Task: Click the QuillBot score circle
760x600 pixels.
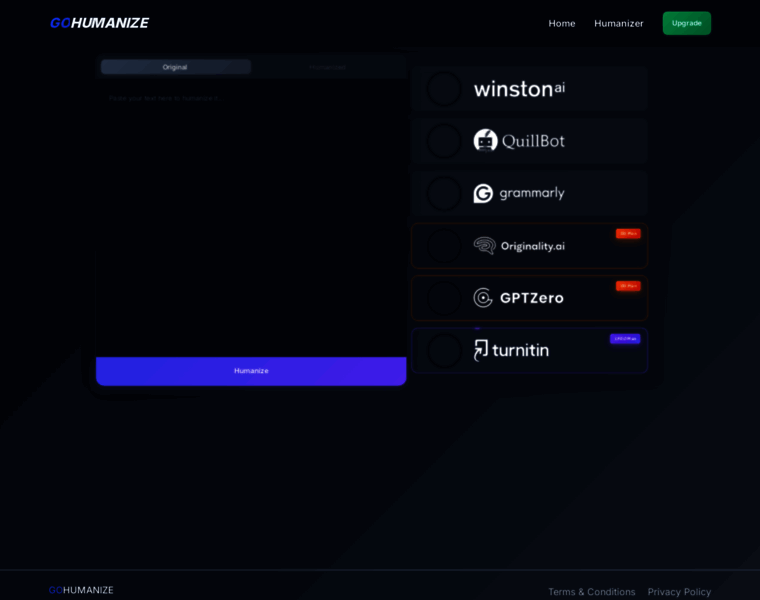Action: coord(444,141)
